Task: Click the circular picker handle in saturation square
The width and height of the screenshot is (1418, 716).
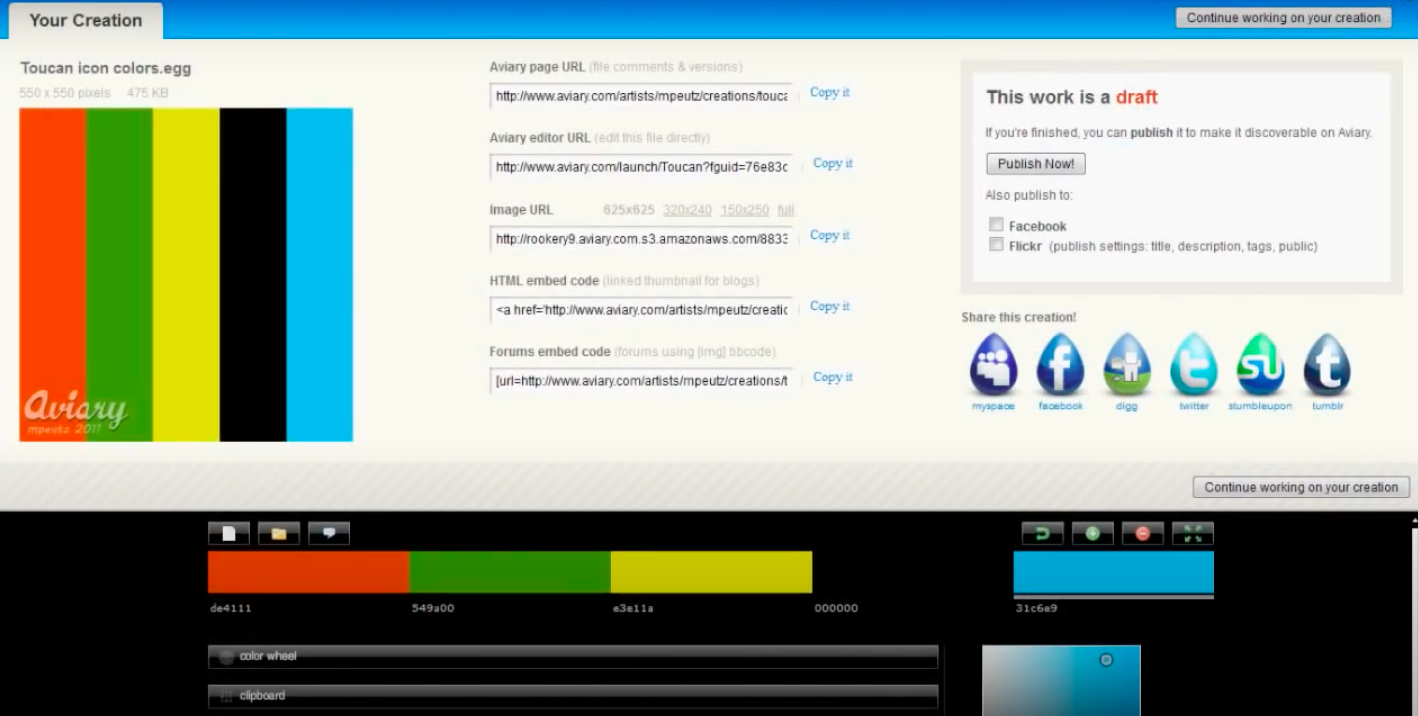Action: [x=1106, y=660]
